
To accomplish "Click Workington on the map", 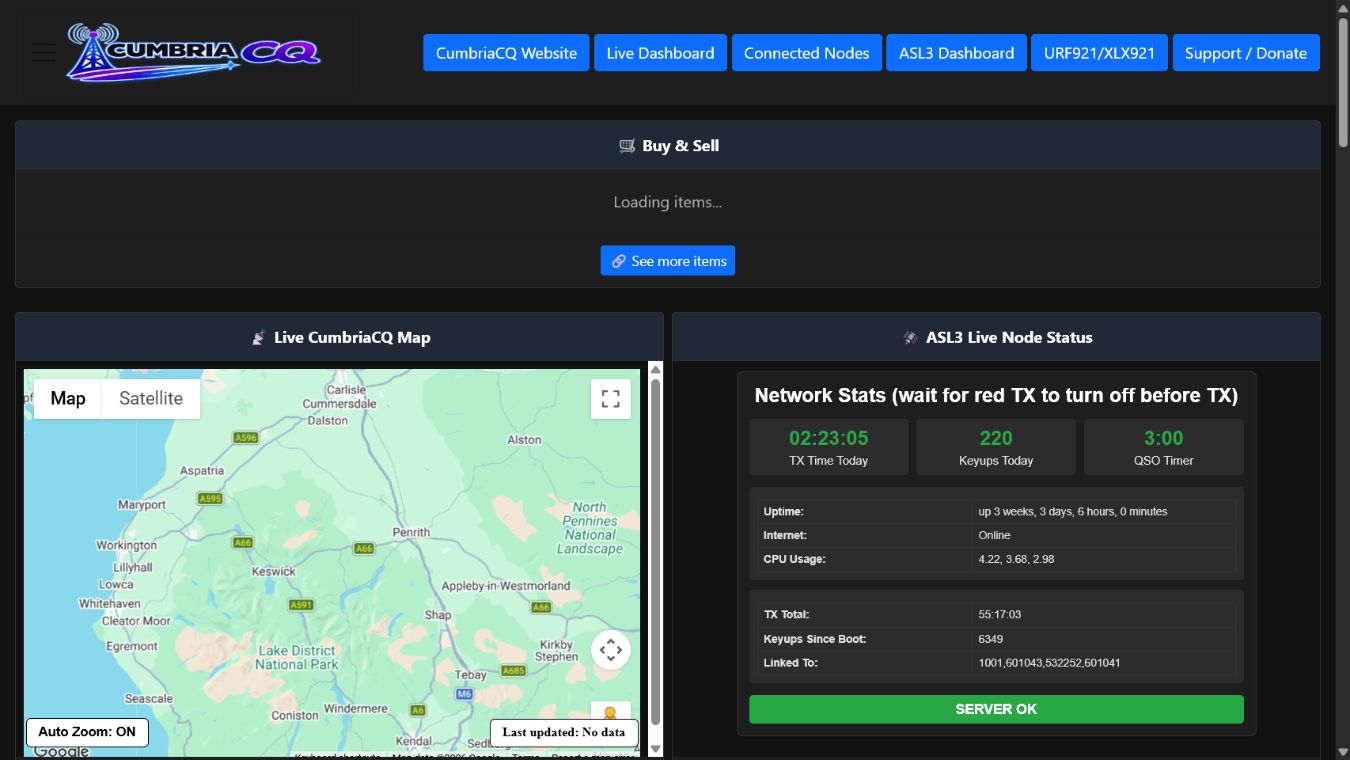I will point(126,545).
